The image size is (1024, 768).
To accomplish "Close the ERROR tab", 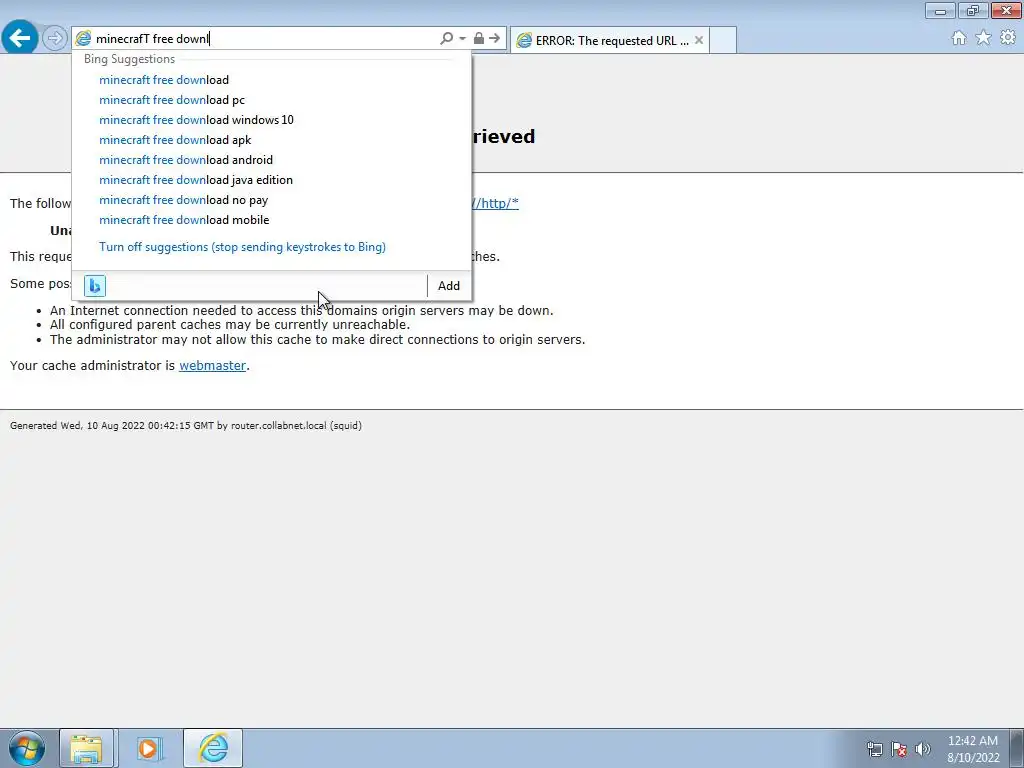I will [699, 40].
